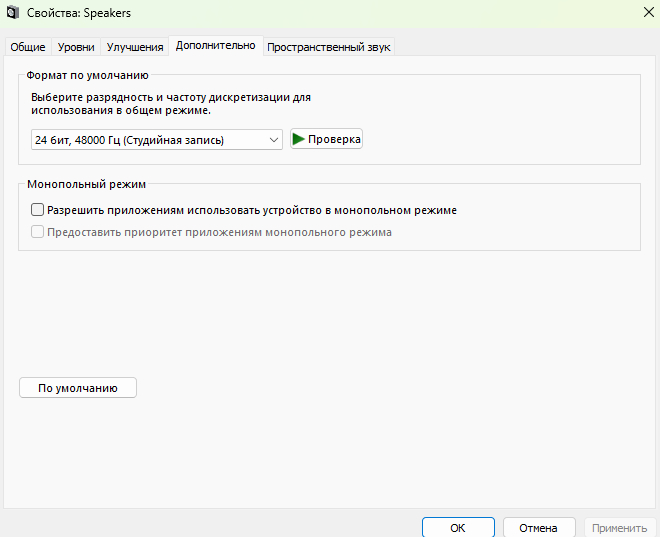Toggle the exclusive mode priority checkbox
The image size is (660, 537).
pos(38,232)
